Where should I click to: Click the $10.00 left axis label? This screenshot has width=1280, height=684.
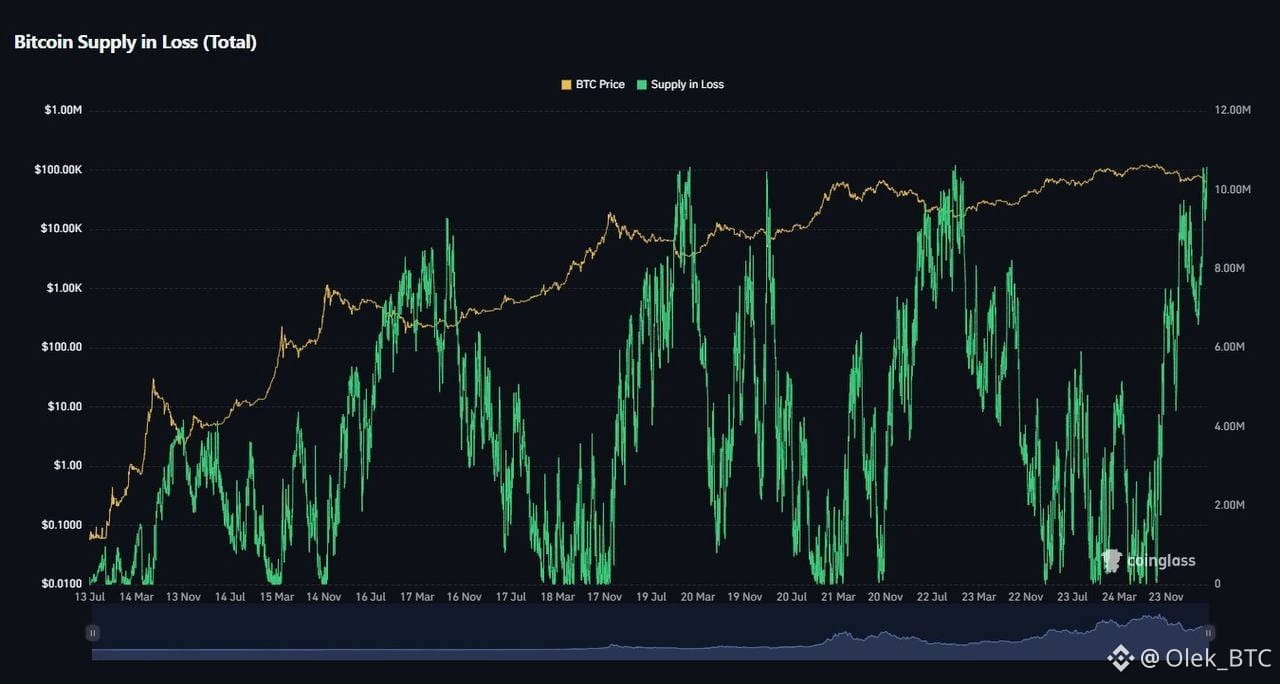pos(65,407)
